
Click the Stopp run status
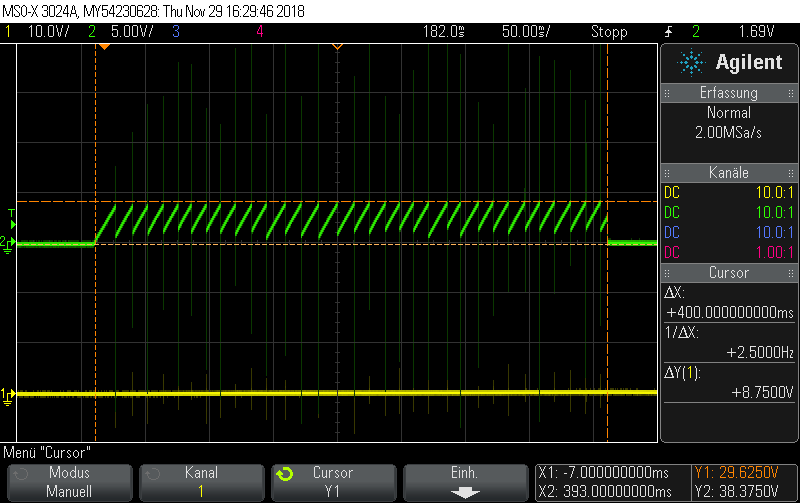pos(609,32)
